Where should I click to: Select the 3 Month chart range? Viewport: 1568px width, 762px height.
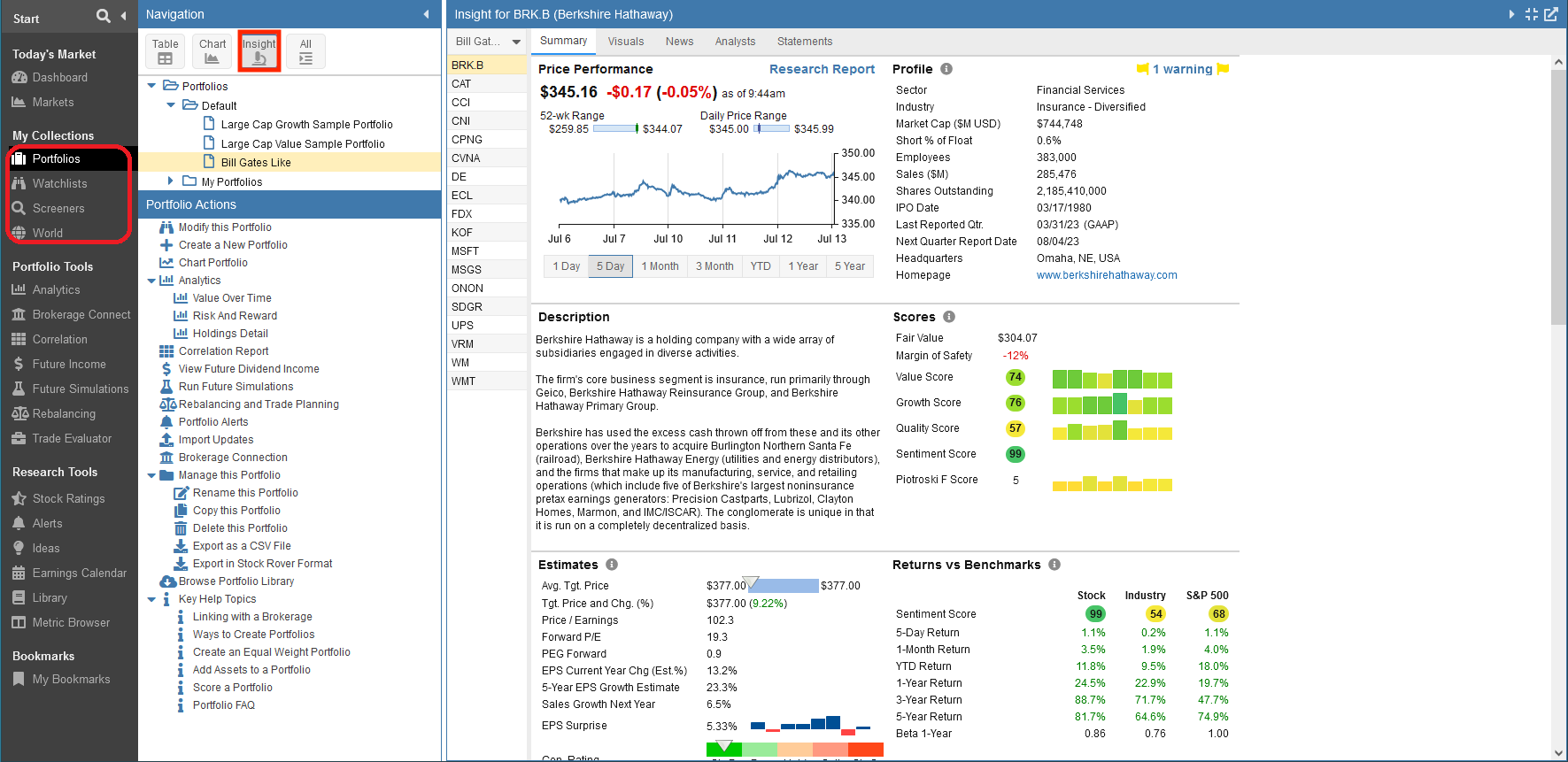click(x=714, y=266)
